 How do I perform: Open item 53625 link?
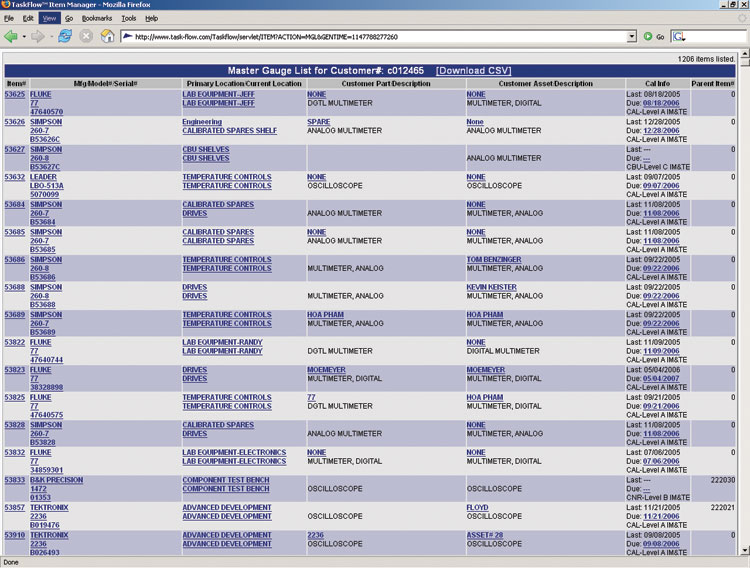[x=14, y=94]
